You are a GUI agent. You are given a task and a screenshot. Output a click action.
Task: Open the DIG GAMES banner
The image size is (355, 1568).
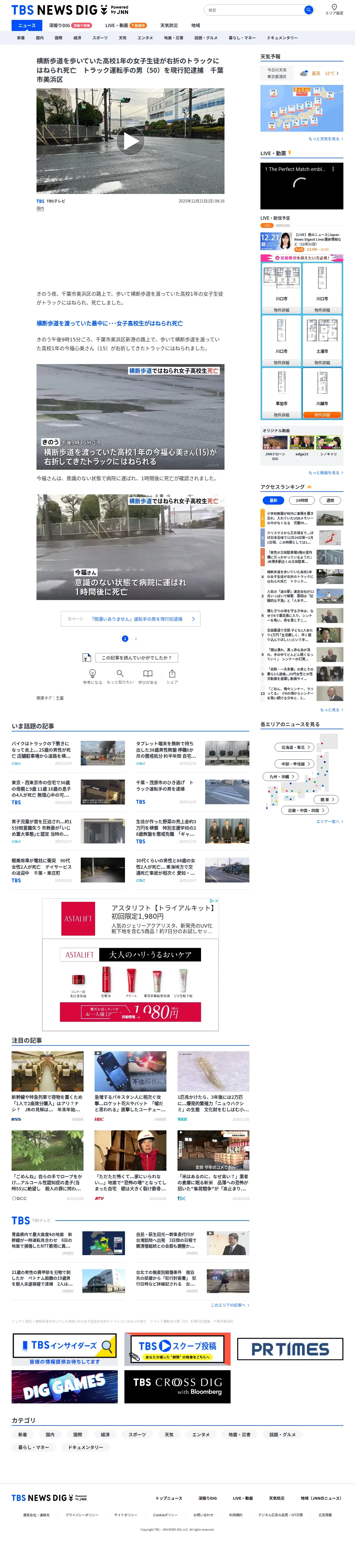[64, 1387]
